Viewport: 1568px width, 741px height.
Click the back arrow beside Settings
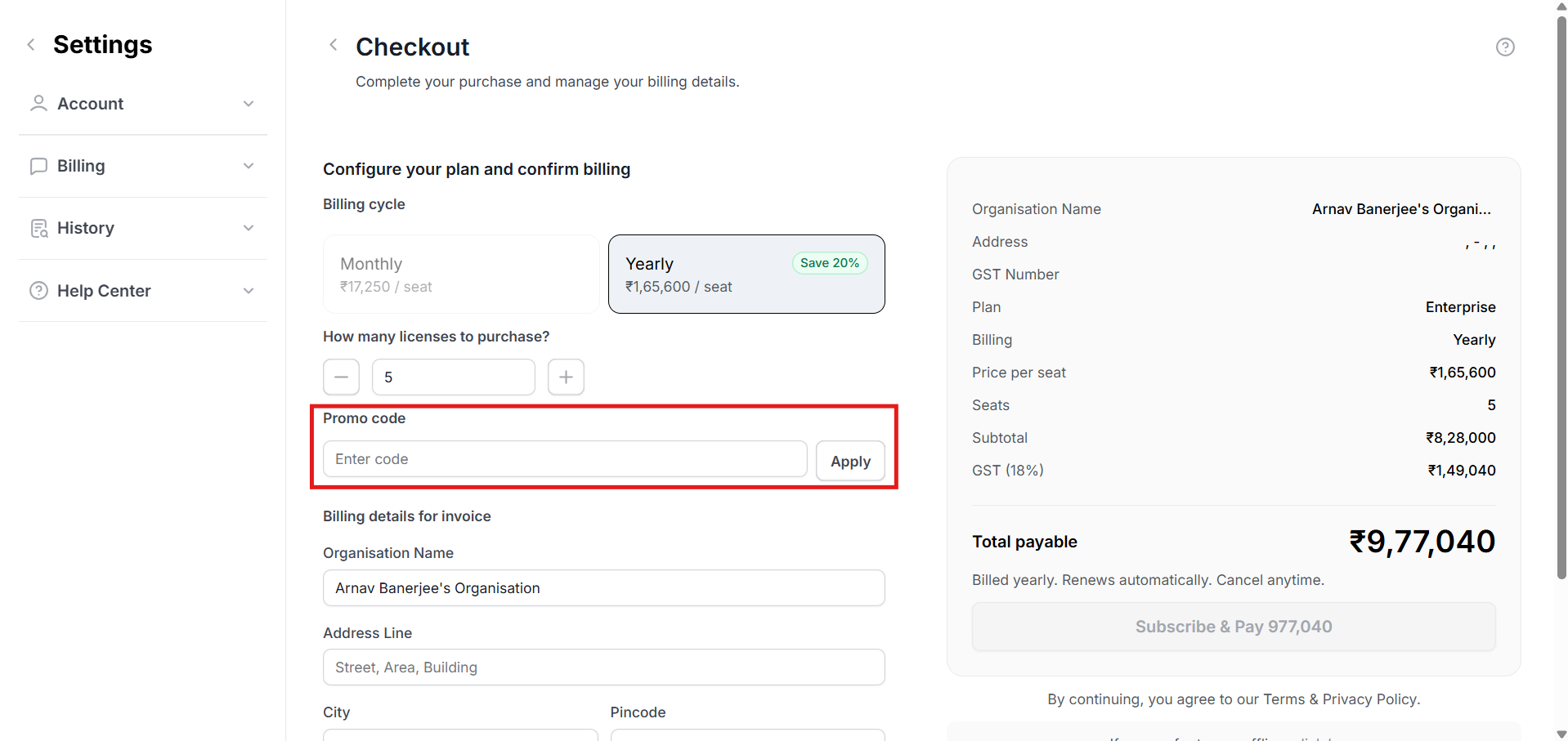tap(31, 45)
